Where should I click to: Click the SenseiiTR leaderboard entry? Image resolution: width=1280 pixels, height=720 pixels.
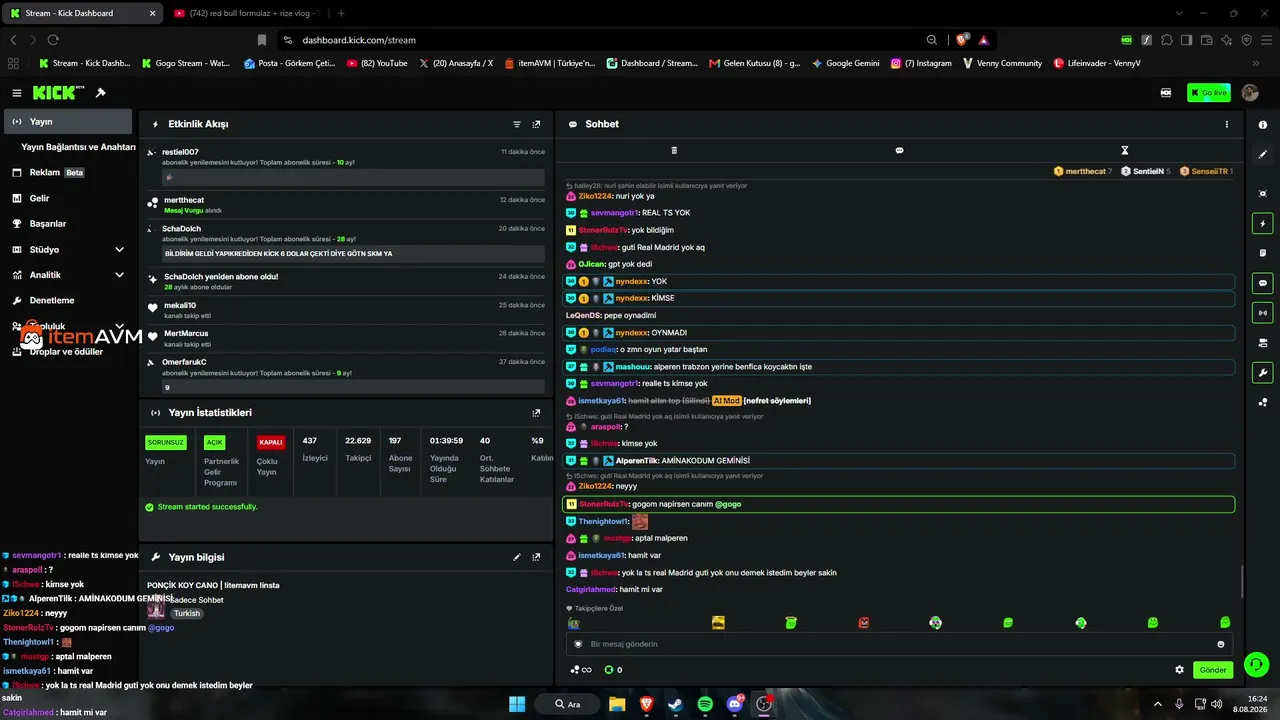click(x=1206, y=171)
